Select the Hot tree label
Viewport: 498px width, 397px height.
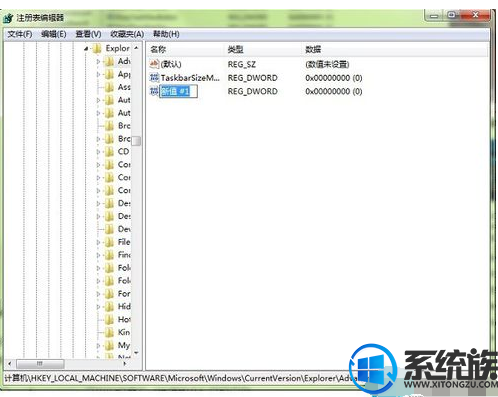tap(124, 320)
